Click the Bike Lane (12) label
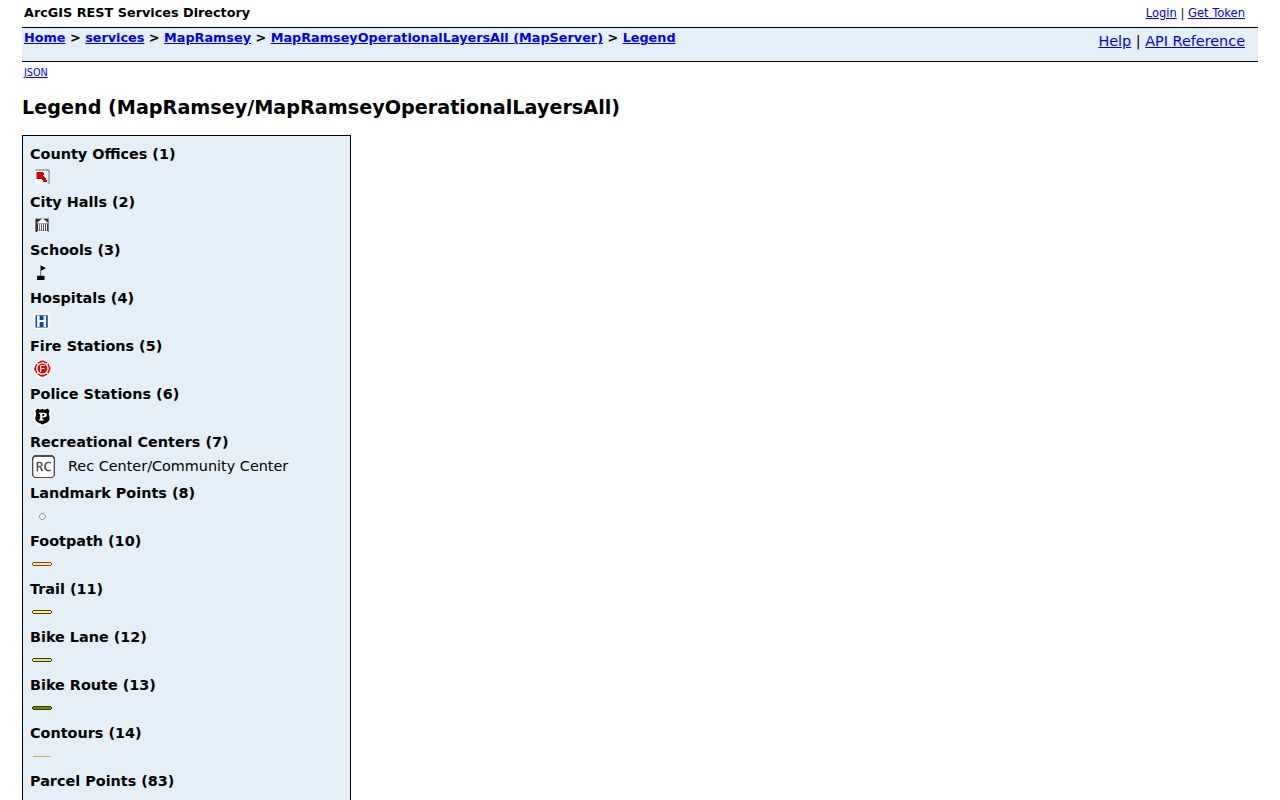Screen dimensions: 1280x800 (89, 637)
